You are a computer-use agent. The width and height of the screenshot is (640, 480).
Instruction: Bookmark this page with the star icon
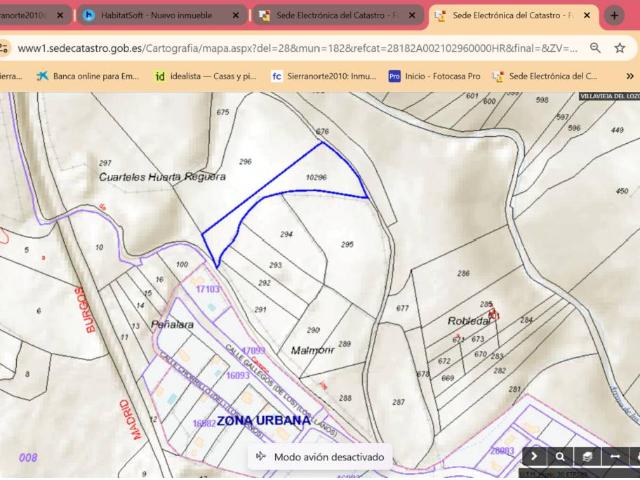pos(620,48)
